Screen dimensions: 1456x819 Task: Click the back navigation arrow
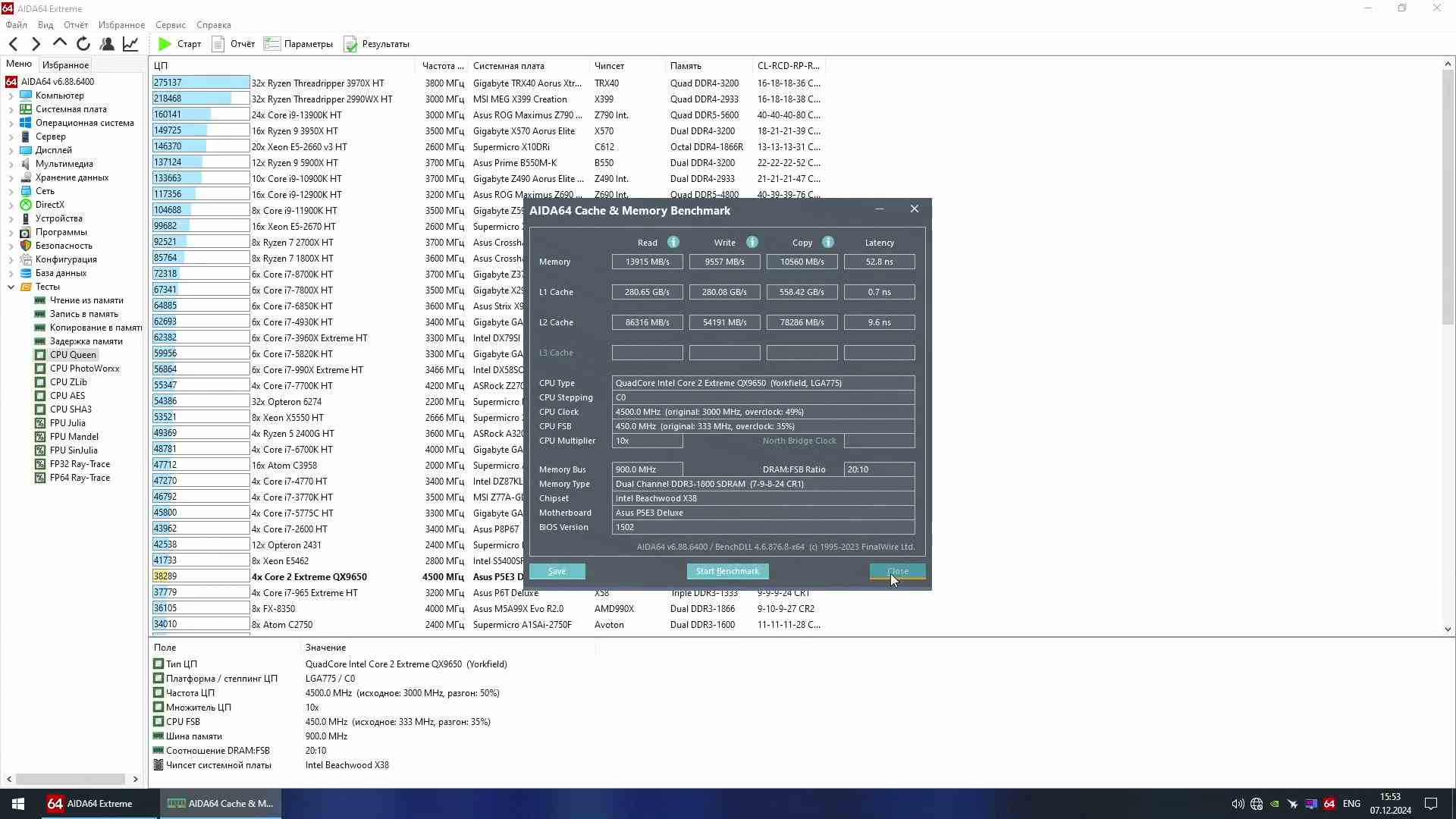(13, 44)
